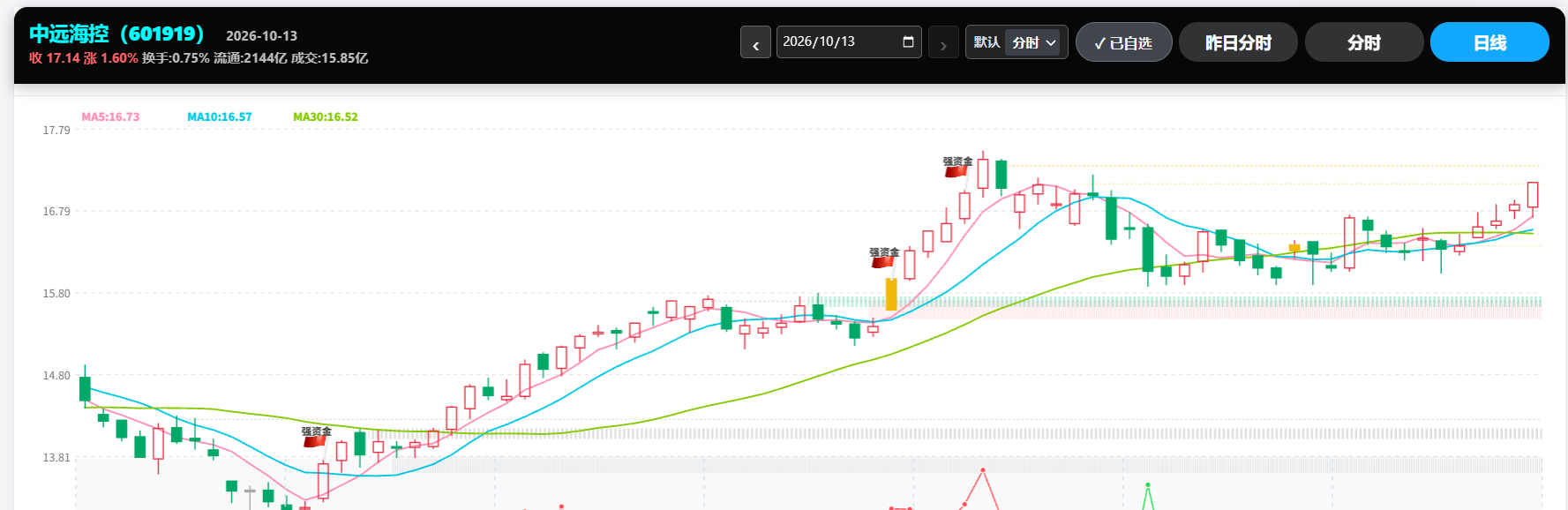1568x510 pixels.
Task: Switch to the 昨日分时 tab
Action: click(1238, 42)
